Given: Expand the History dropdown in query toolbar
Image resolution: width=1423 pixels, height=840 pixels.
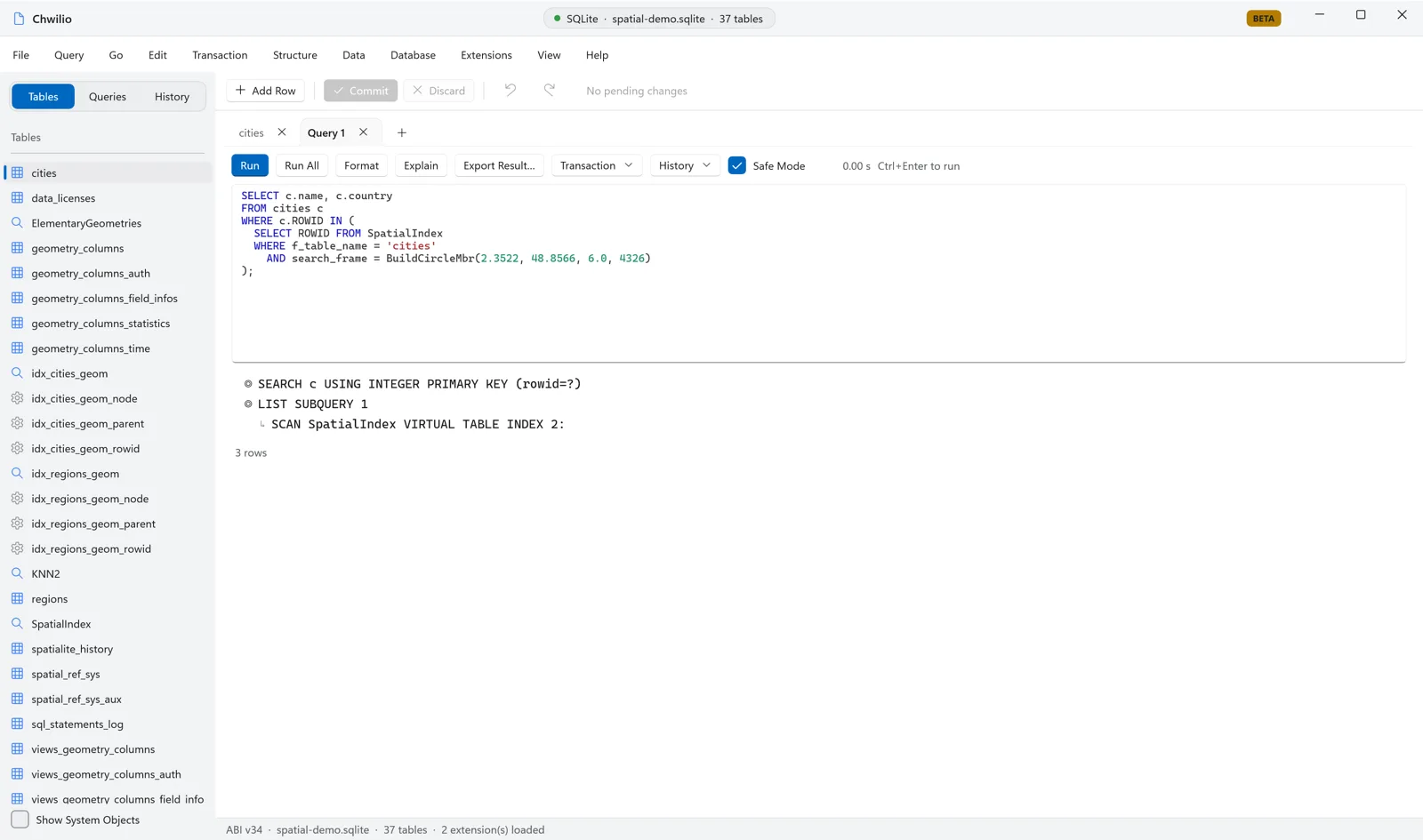Looking at the screenshot, I should tap(685, 165).
